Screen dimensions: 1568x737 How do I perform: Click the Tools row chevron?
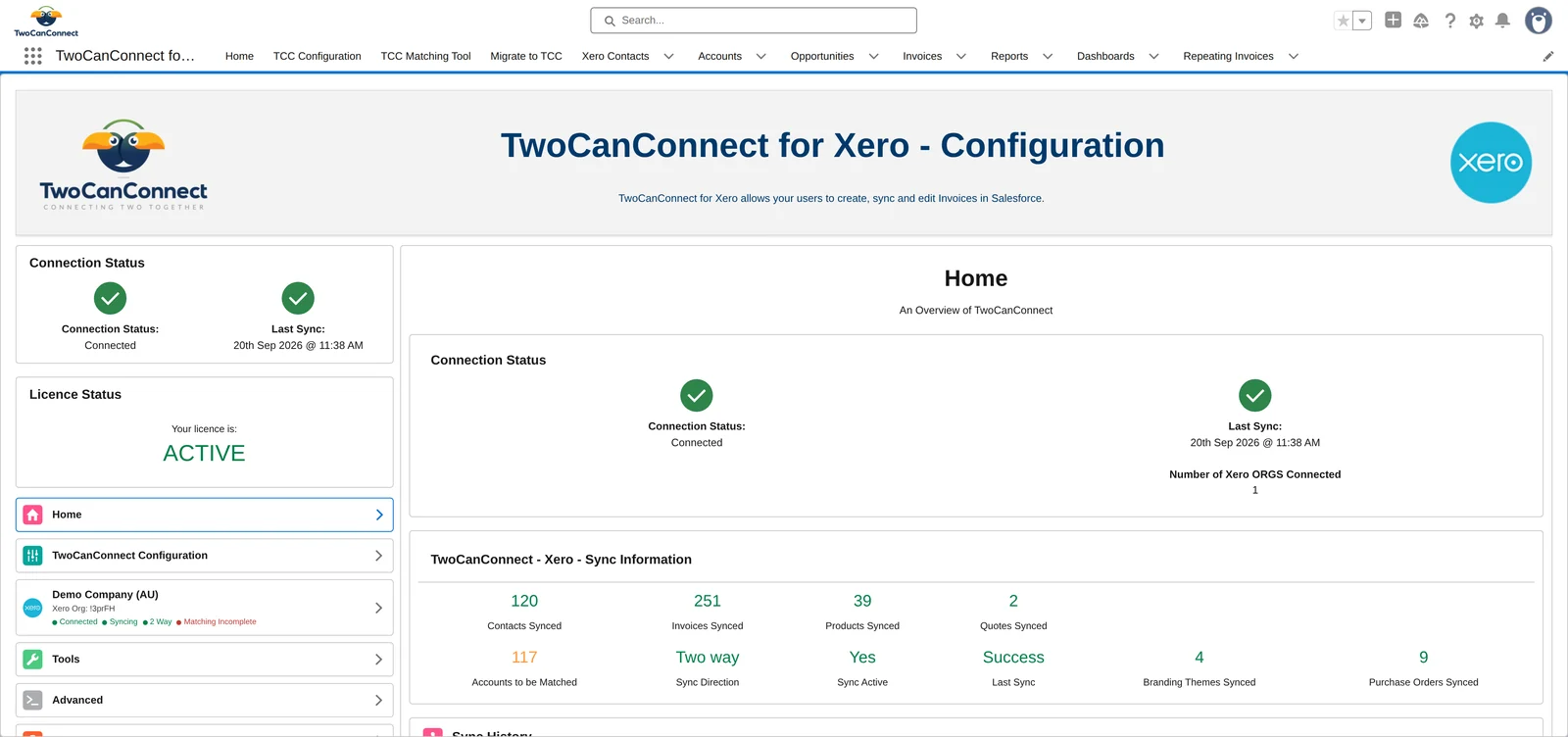[x=379, y=660]
